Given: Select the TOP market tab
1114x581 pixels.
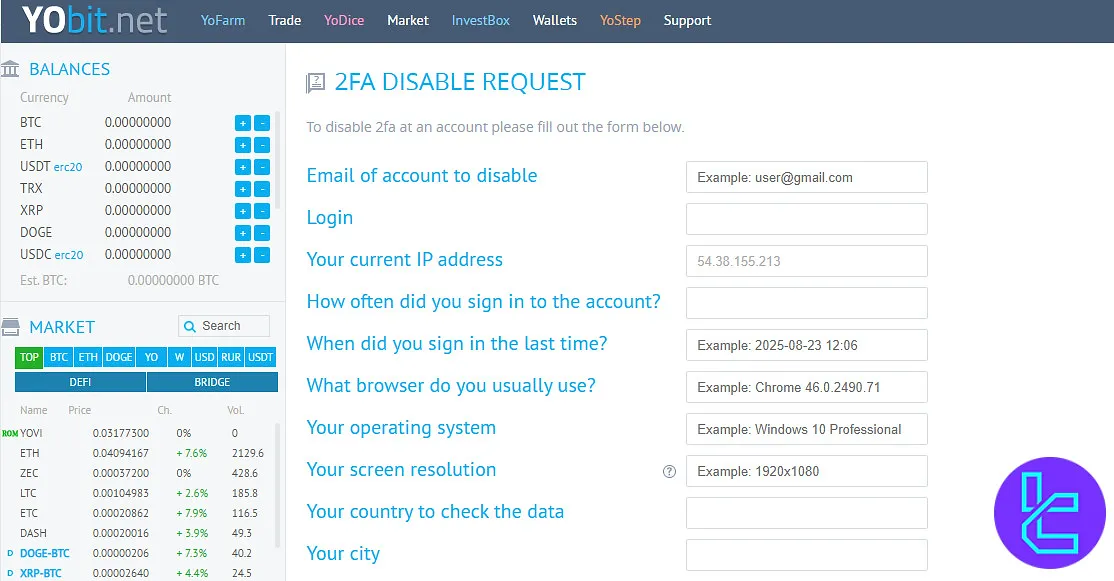Looking at the screenshot, I should (29, 357).
